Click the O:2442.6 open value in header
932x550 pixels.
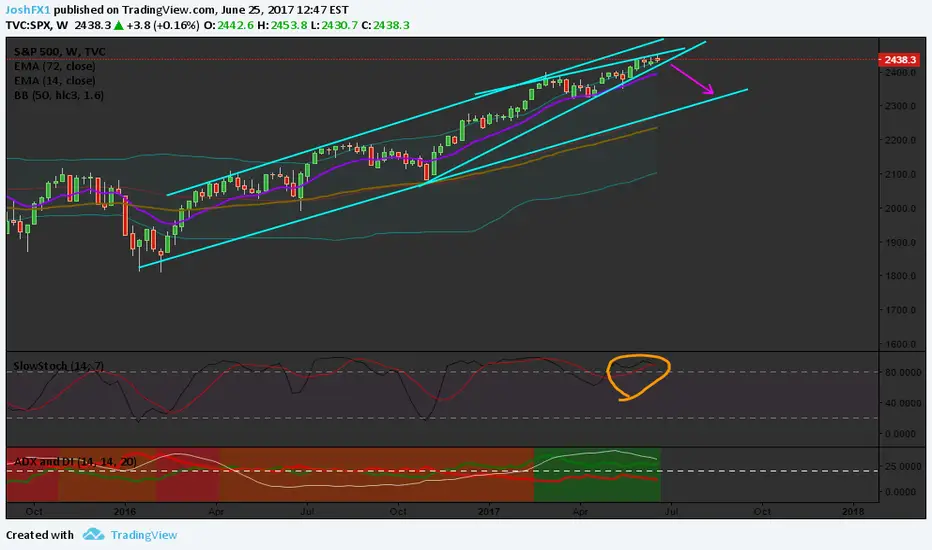[x=229, y=25]
